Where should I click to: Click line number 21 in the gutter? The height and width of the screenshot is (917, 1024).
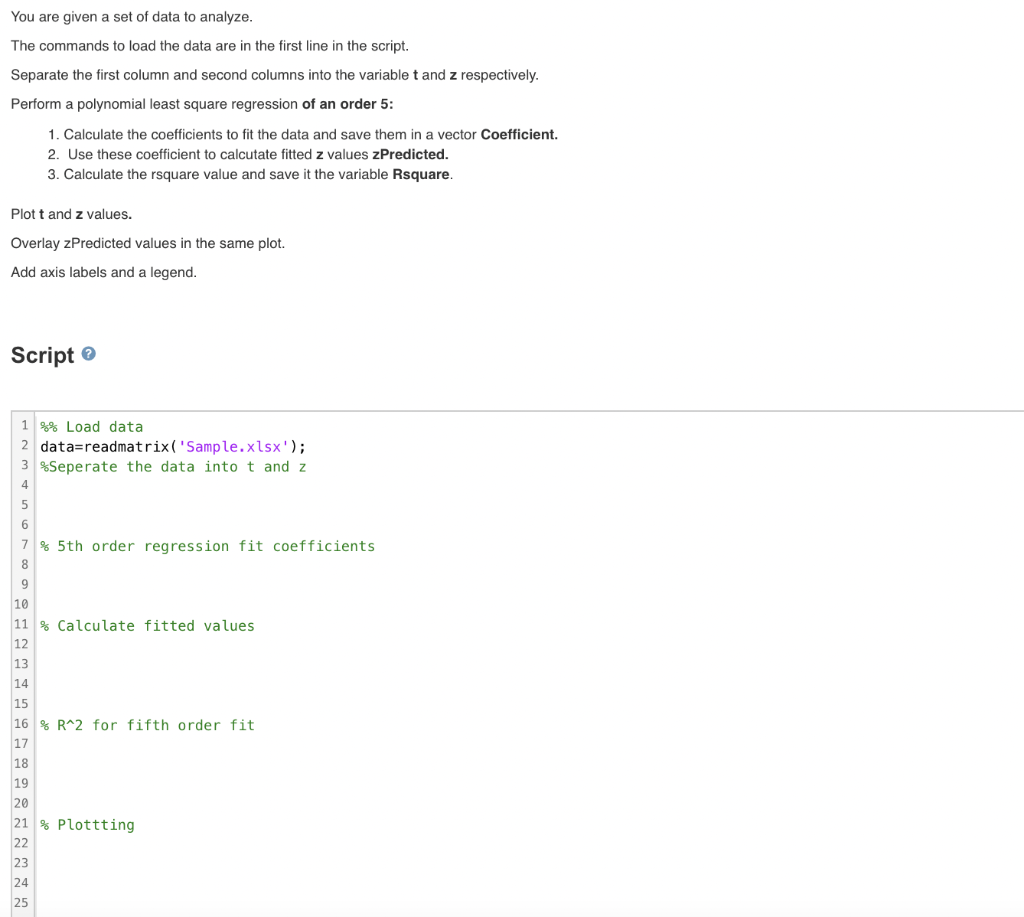(21, 823)
